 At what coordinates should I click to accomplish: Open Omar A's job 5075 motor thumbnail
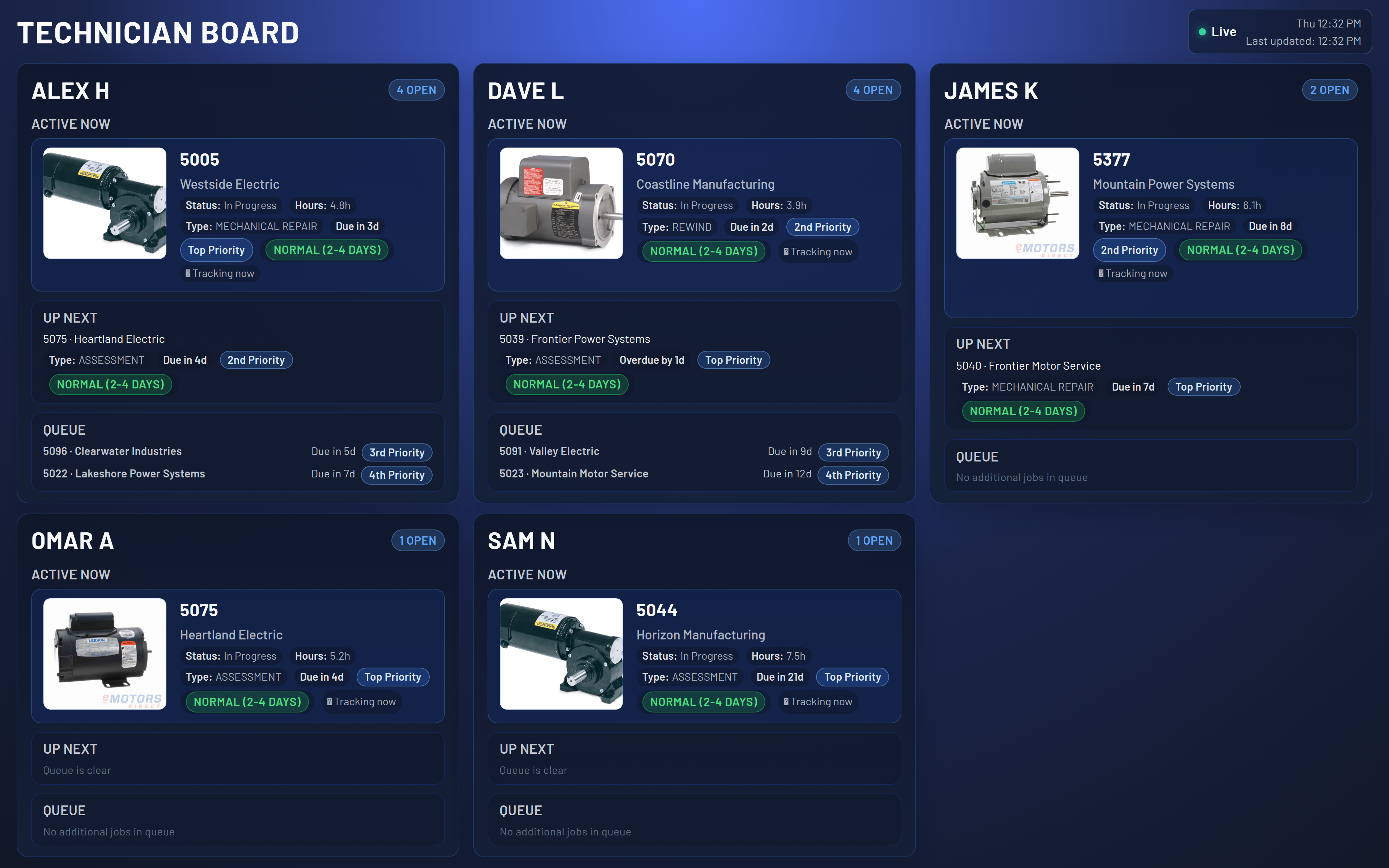[x=105, y=653]
